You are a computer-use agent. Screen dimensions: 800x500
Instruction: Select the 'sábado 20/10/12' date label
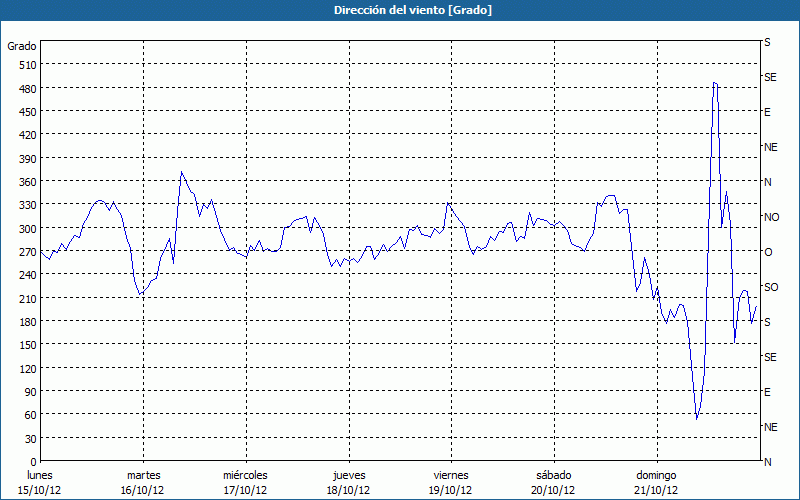tap(553, 482)
